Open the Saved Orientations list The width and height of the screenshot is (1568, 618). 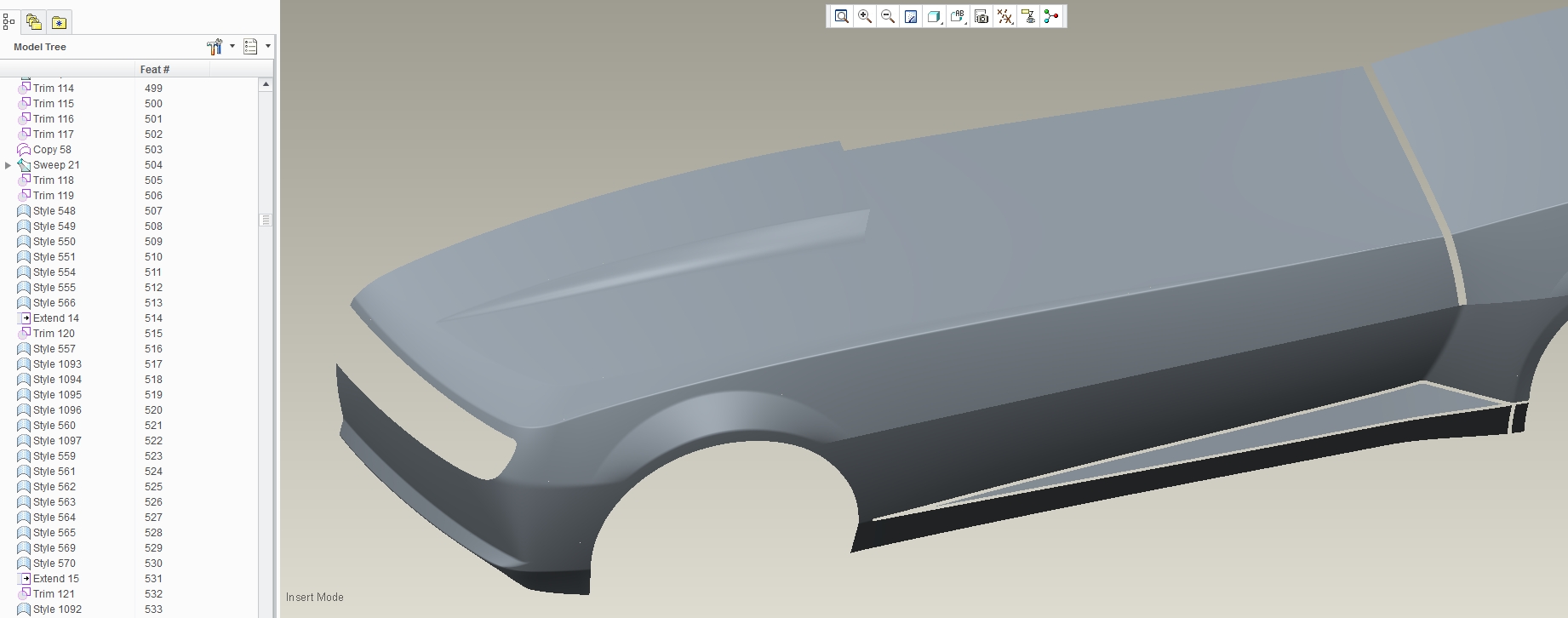pyautogui.click(x=958, y=16)
